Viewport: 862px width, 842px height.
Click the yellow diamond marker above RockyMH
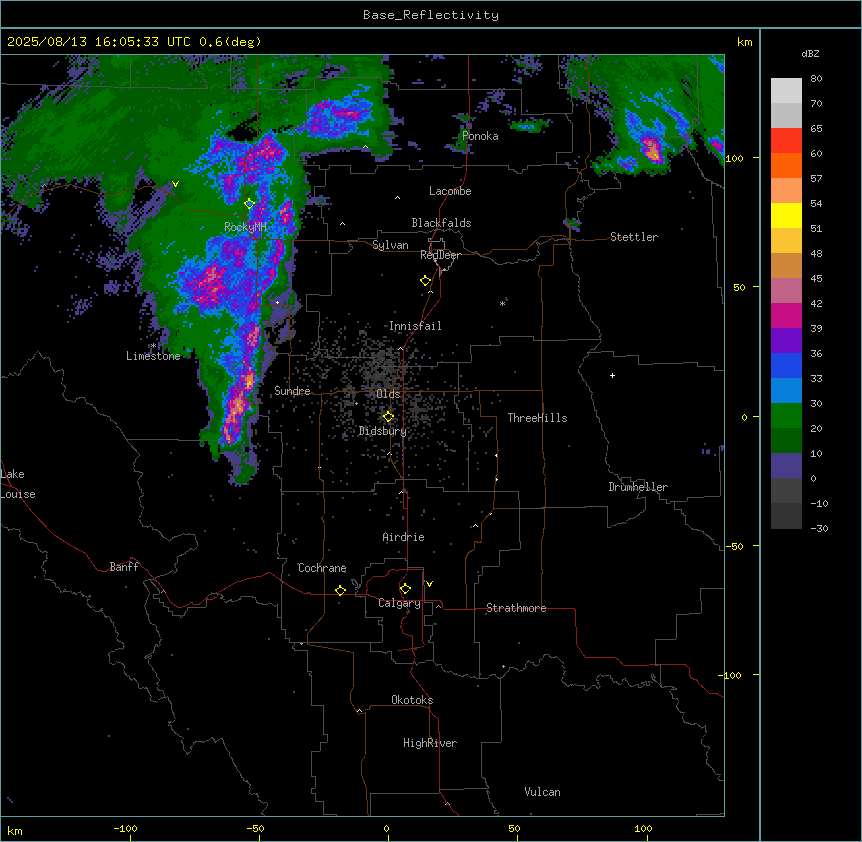click(250, 204)
